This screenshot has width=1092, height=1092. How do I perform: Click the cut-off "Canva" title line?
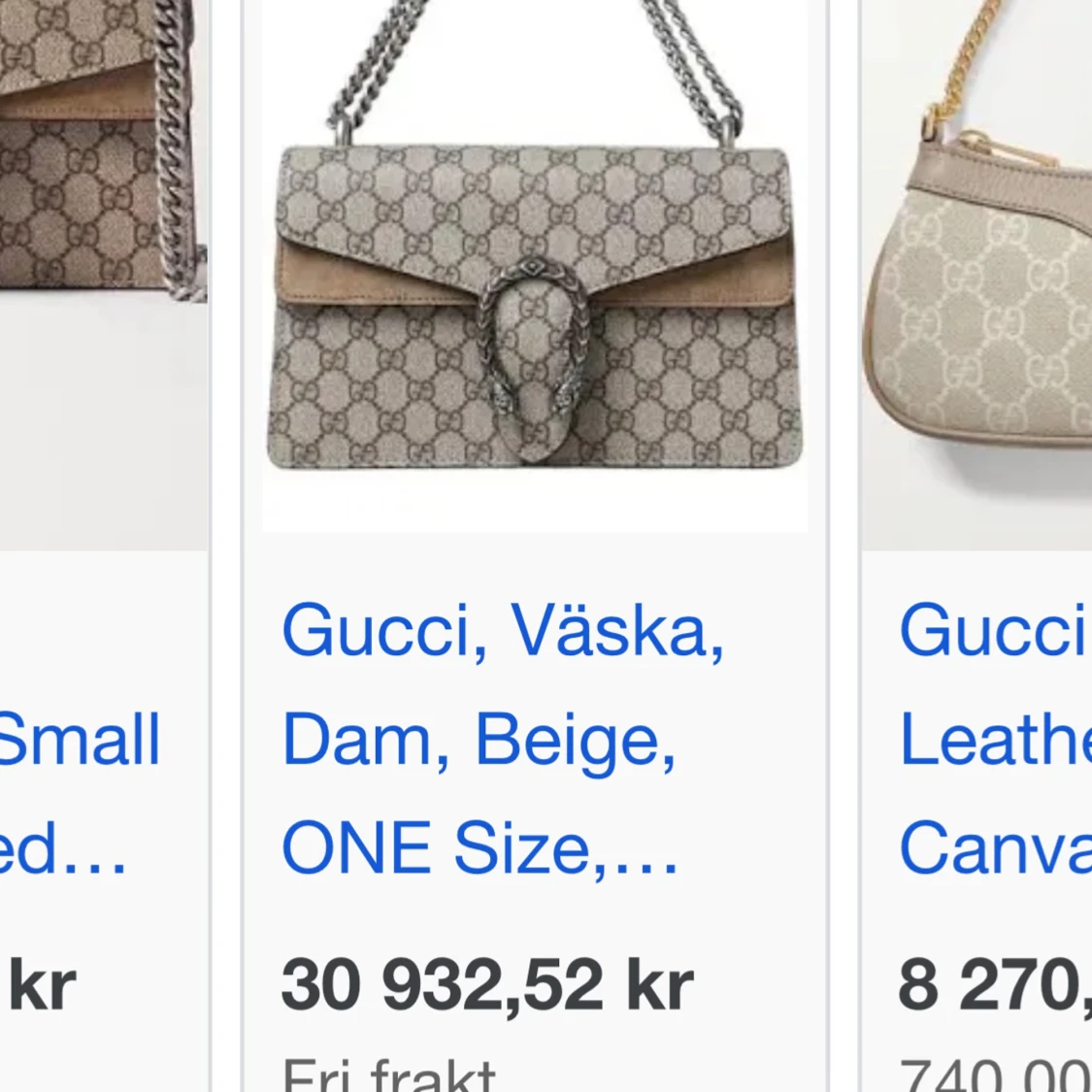coord(995,847)
